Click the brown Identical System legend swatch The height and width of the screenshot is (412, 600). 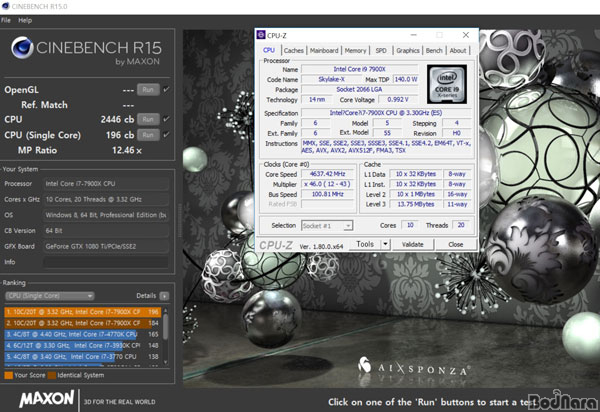pyautogui.click(x=52, y=375)
